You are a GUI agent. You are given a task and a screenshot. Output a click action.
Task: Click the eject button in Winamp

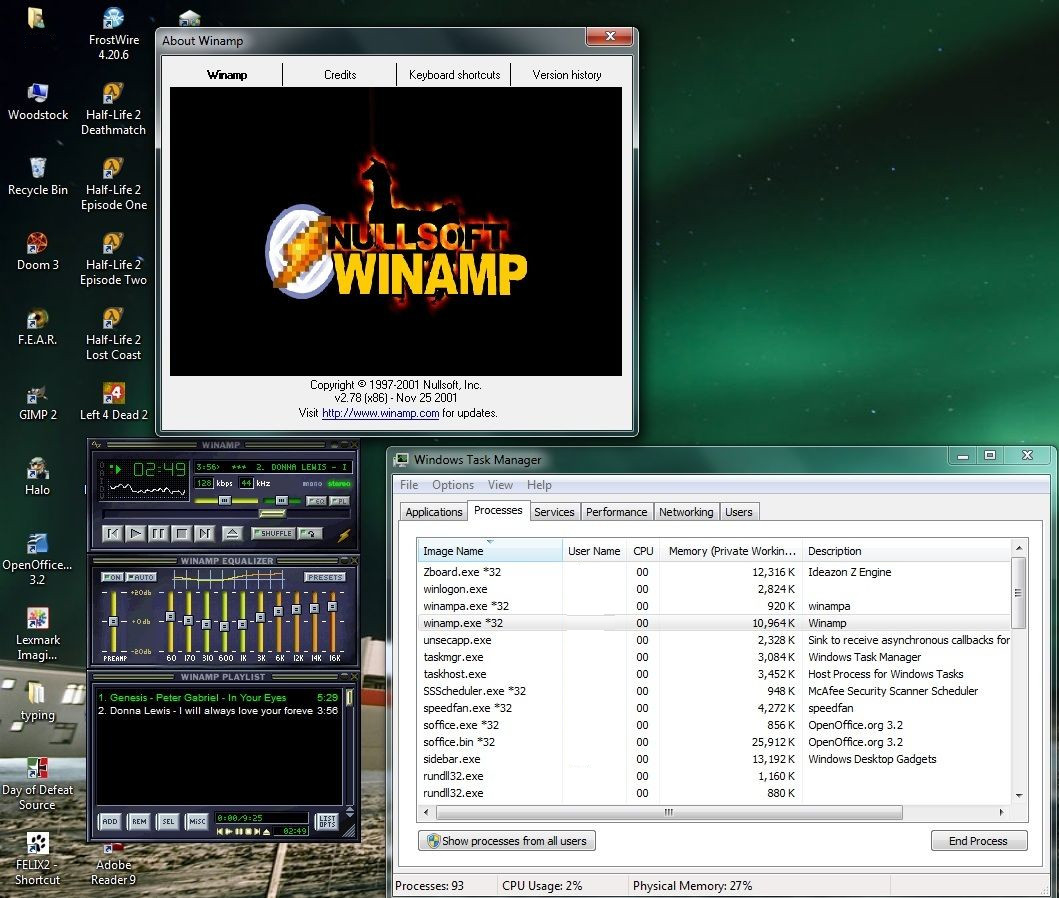click(231, 534)
